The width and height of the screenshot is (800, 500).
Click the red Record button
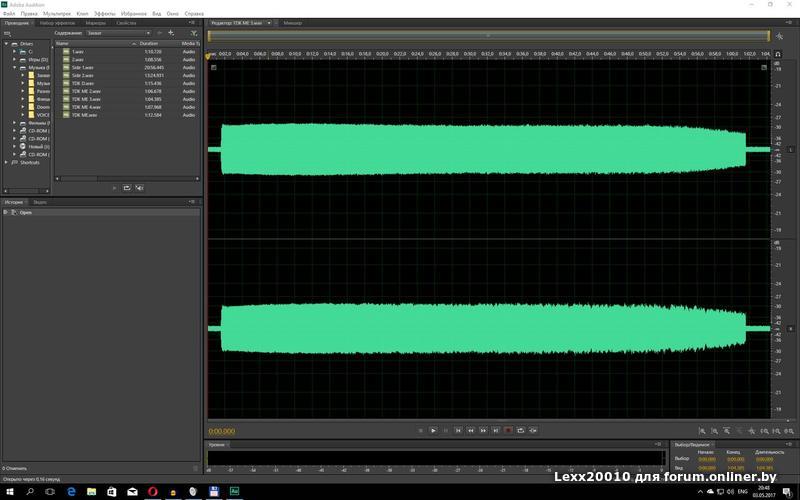[508, 430]
